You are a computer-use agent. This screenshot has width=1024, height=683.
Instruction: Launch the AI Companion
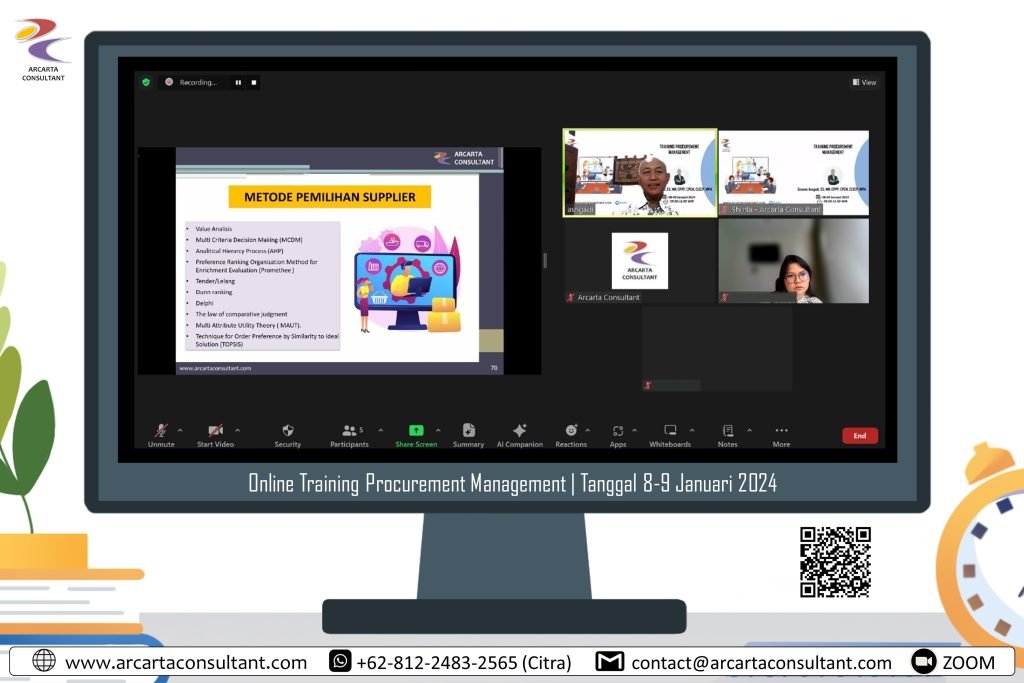(519, 431)
